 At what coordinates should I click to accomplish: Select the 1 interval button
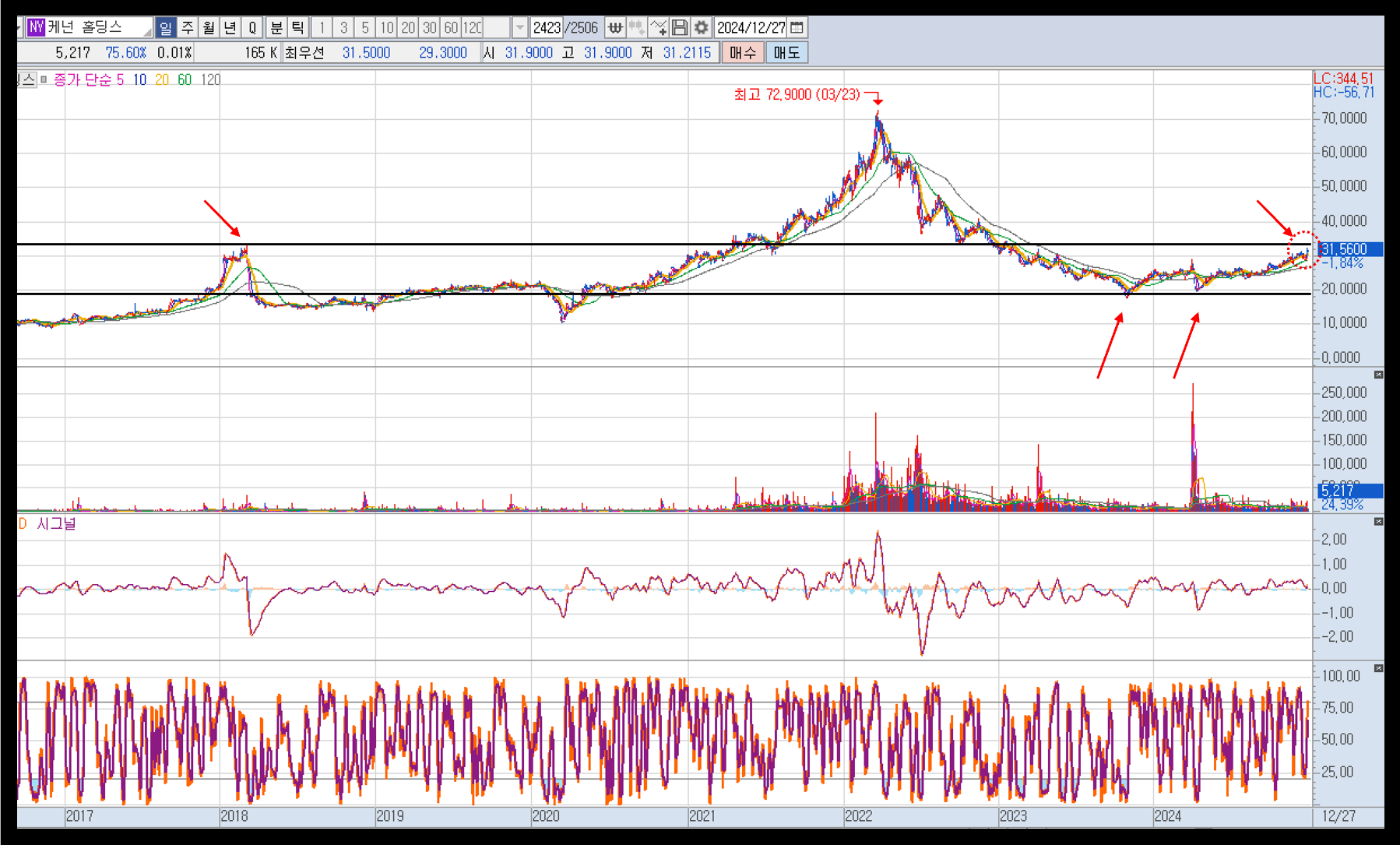322,28
